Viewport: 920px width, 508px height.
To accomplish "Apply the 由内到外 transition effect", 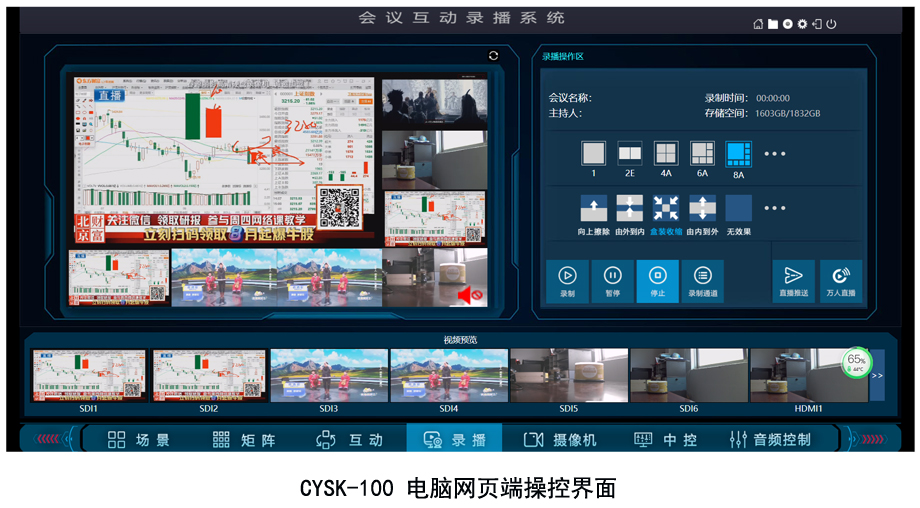I will tap(703, 208).
